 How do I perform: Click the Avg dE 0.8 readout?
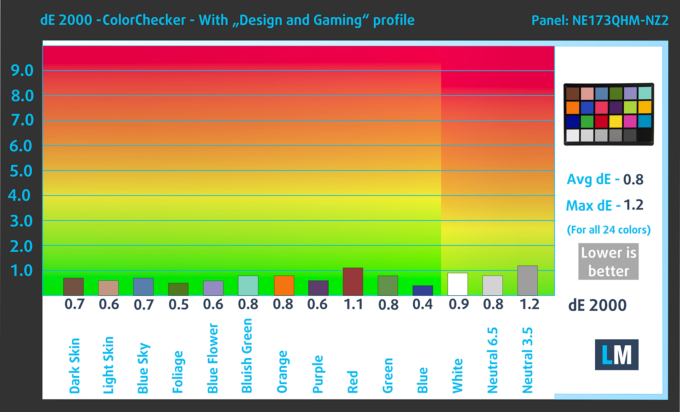[x=605, y=179]
